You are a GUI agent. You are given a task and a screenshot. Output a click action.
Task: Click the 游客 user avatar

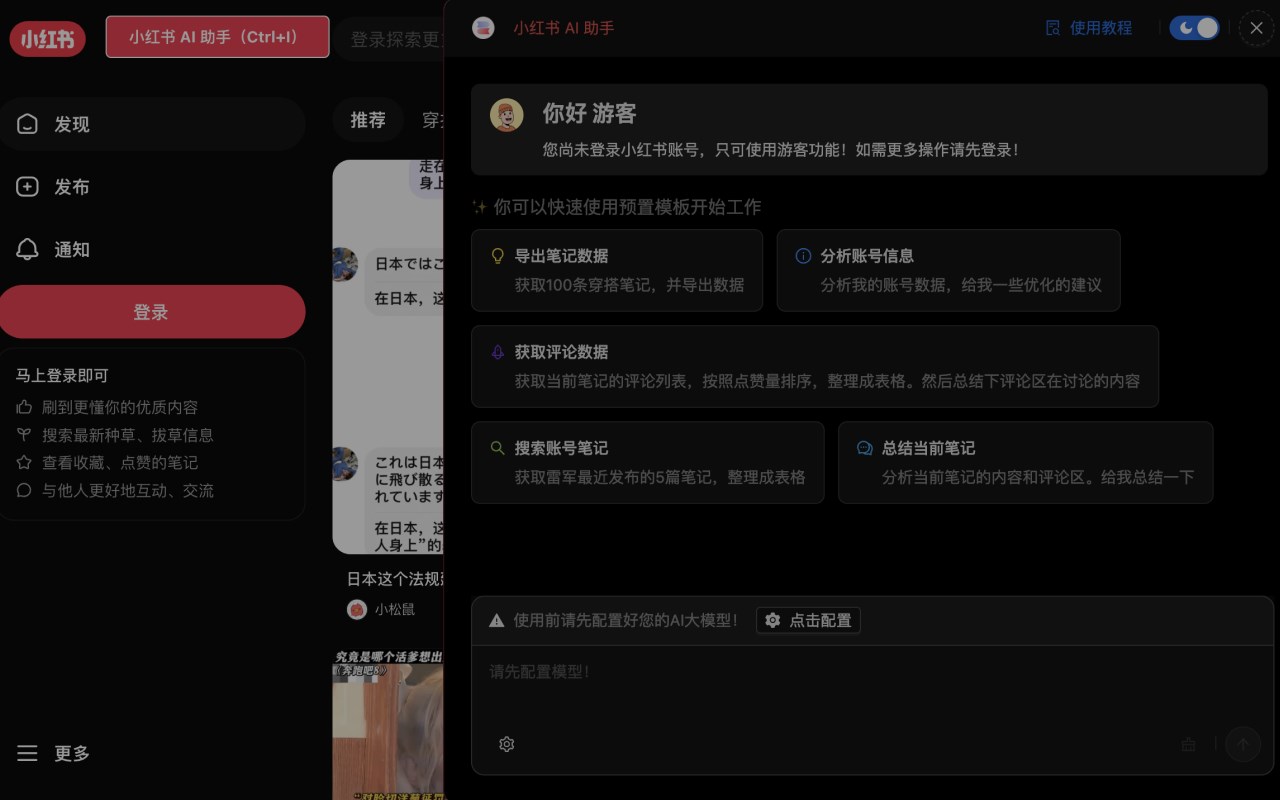pos(507,115)
